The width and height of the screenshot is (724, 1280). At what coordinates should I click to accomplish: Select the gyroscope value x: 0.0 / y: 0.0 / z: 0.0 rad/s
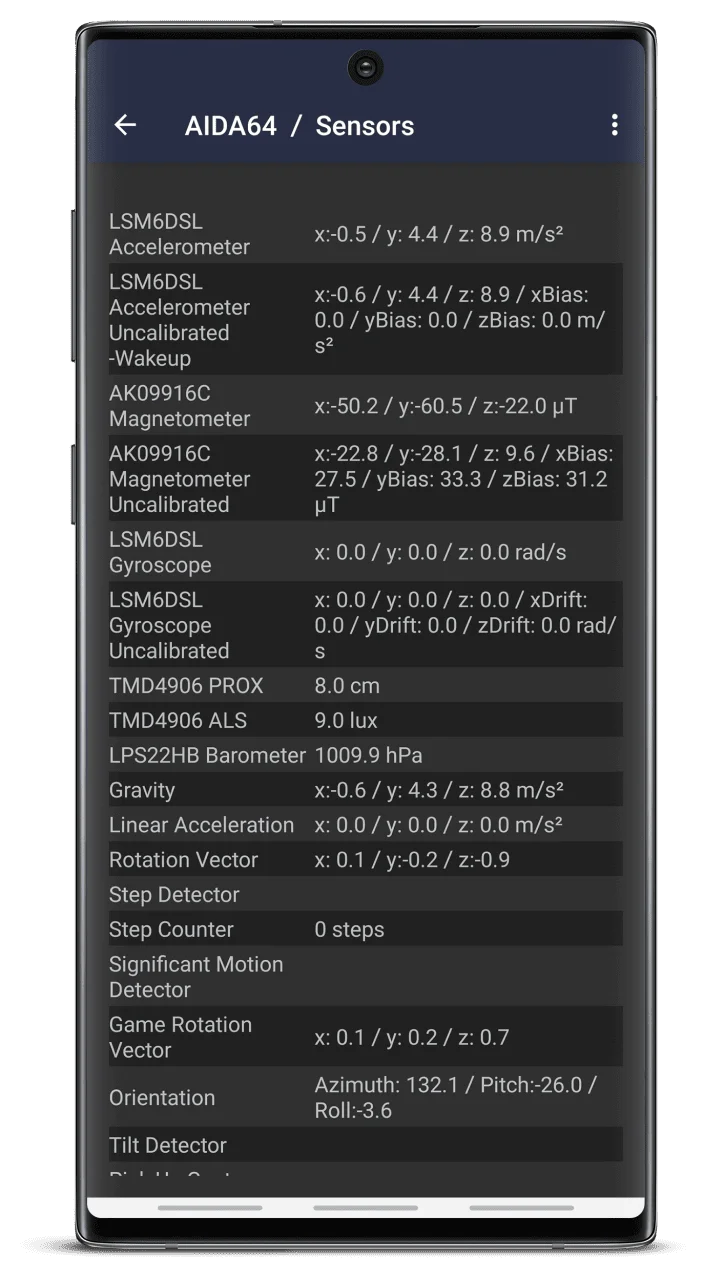pyautogui.click(x=440, y=552)
